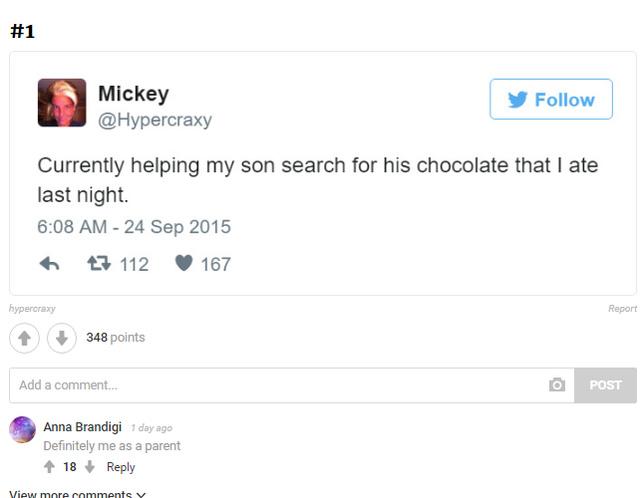Follow Mickey on Twitter
640x498 pixels.
[550, 100]
